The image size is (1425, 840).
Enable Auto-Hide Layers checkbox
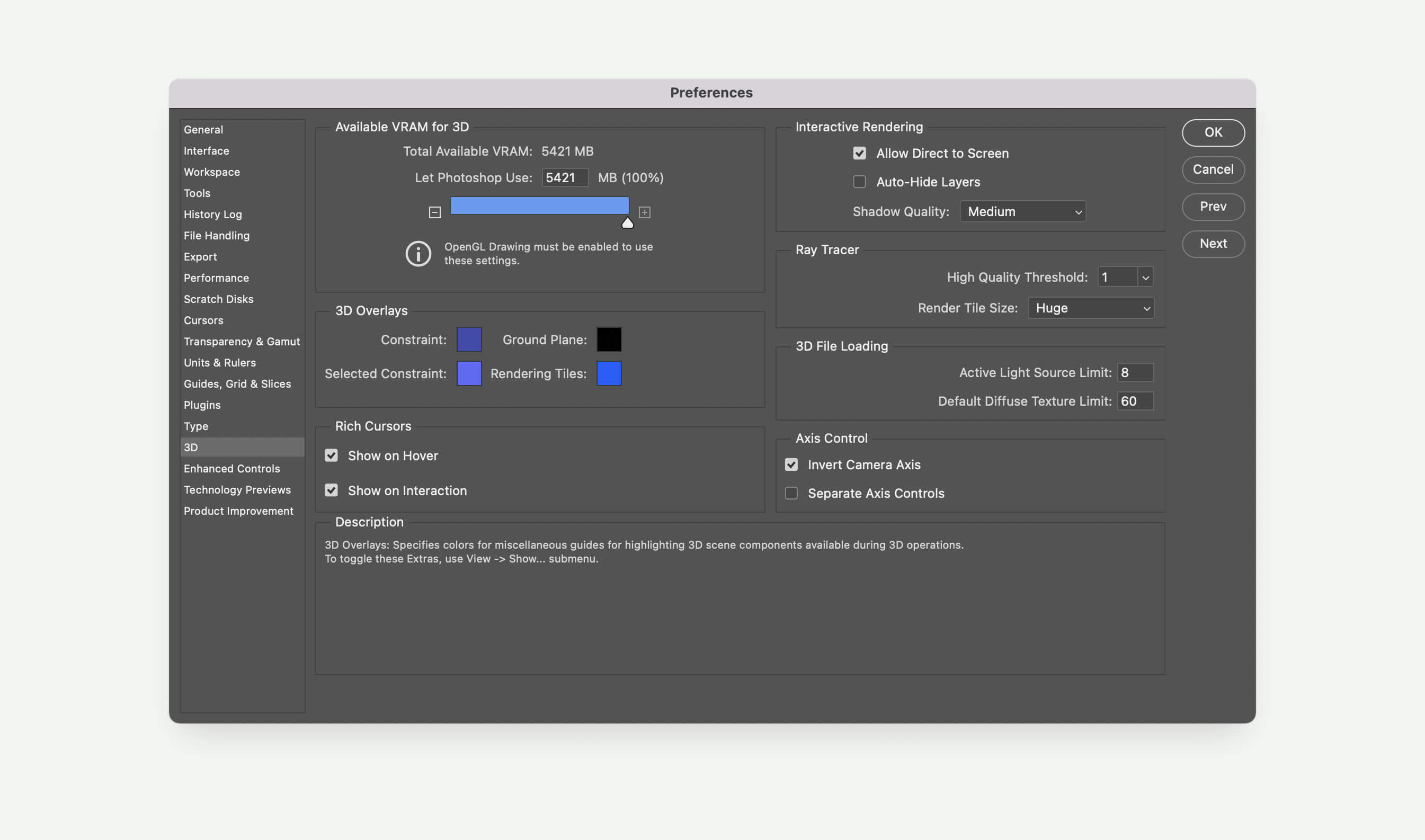click(x=859, y=182)
